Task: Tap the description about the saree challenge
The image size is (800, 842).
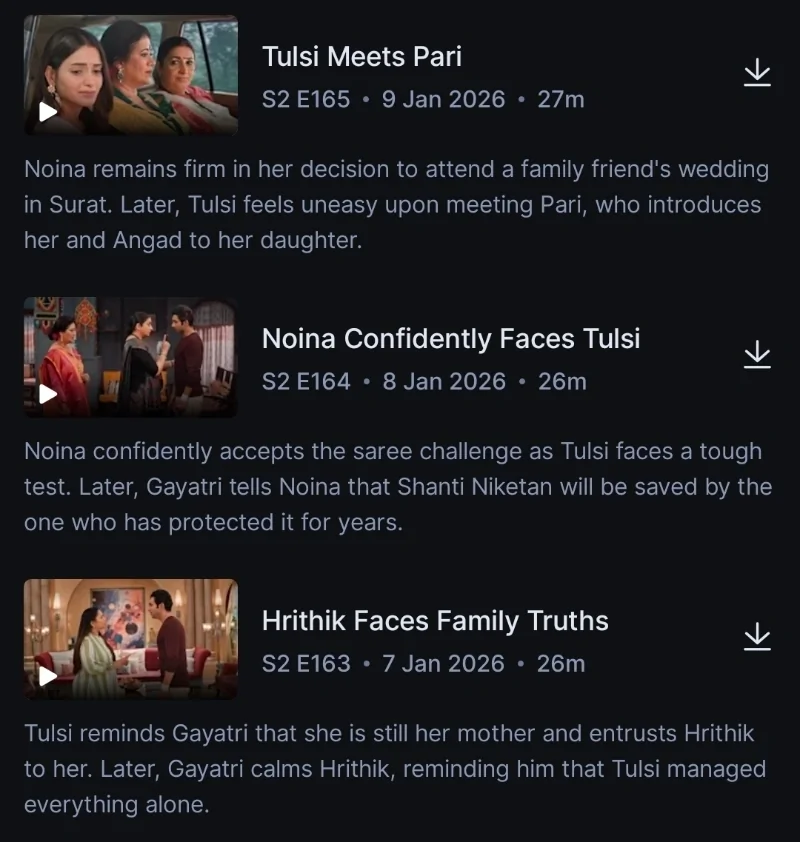Action: (397, 487)
